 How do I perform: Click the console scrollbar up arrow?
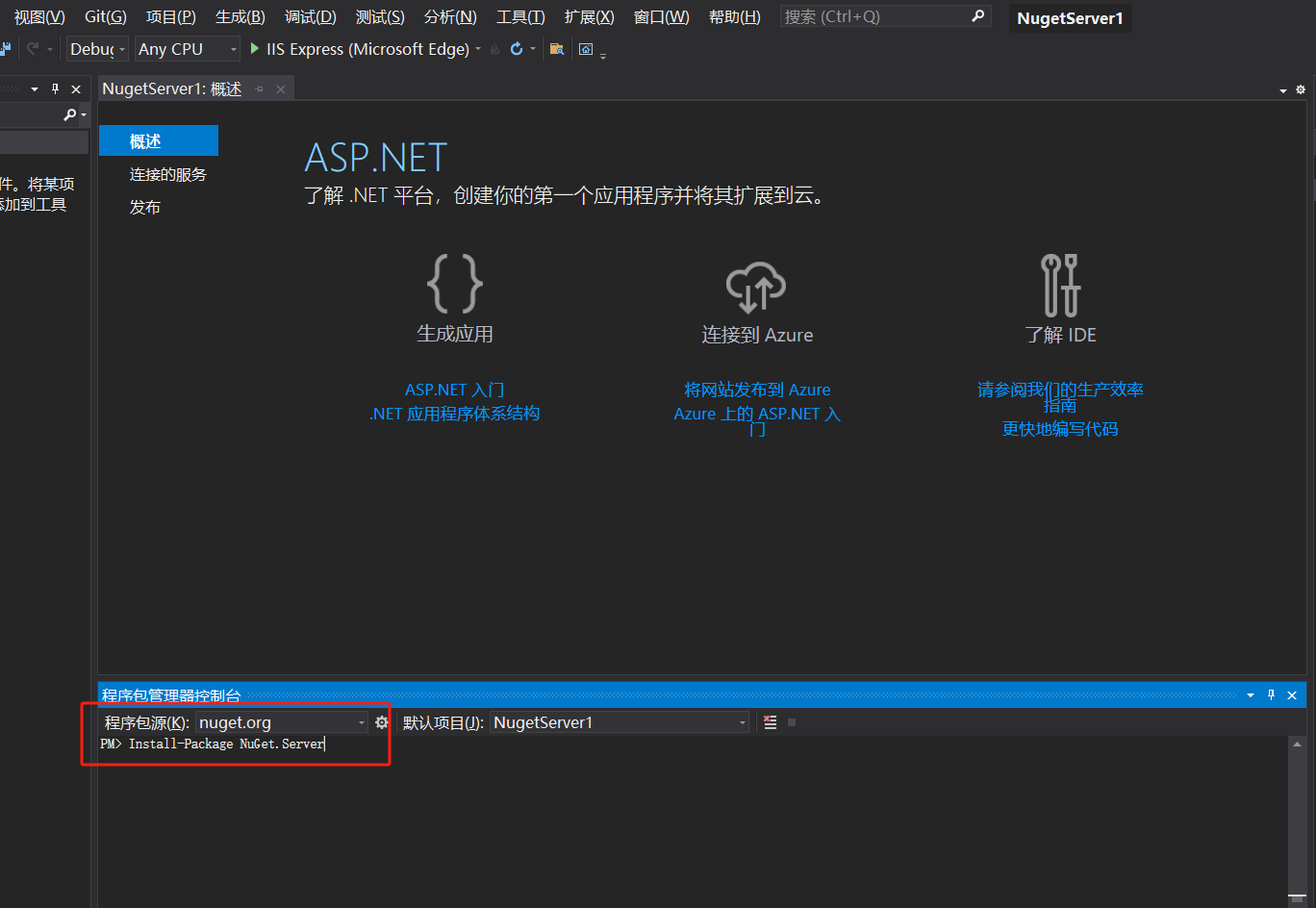[1297, 744]
